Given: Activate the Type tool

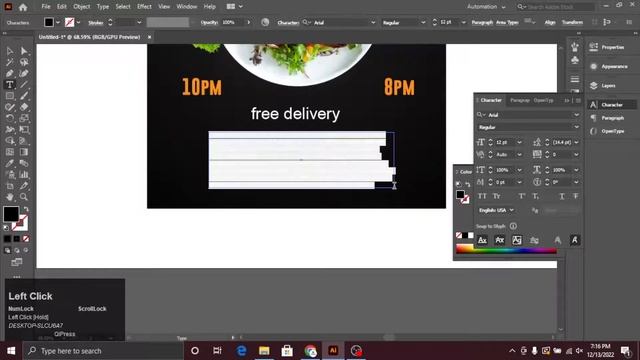Looking at the screenshot, I should click(10, 84).
